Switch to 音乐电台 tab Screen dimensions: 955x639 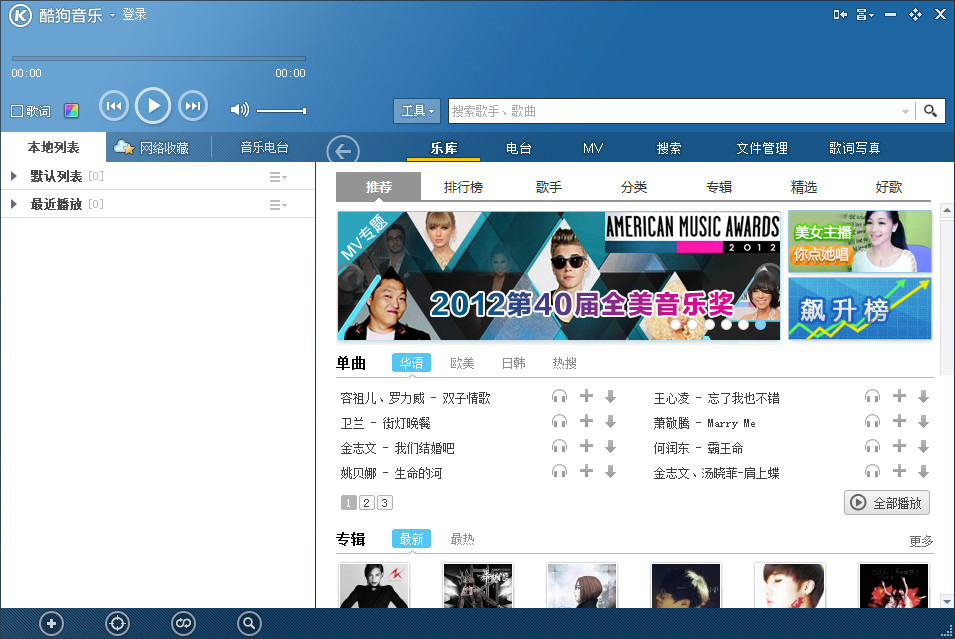click(264, 147)
